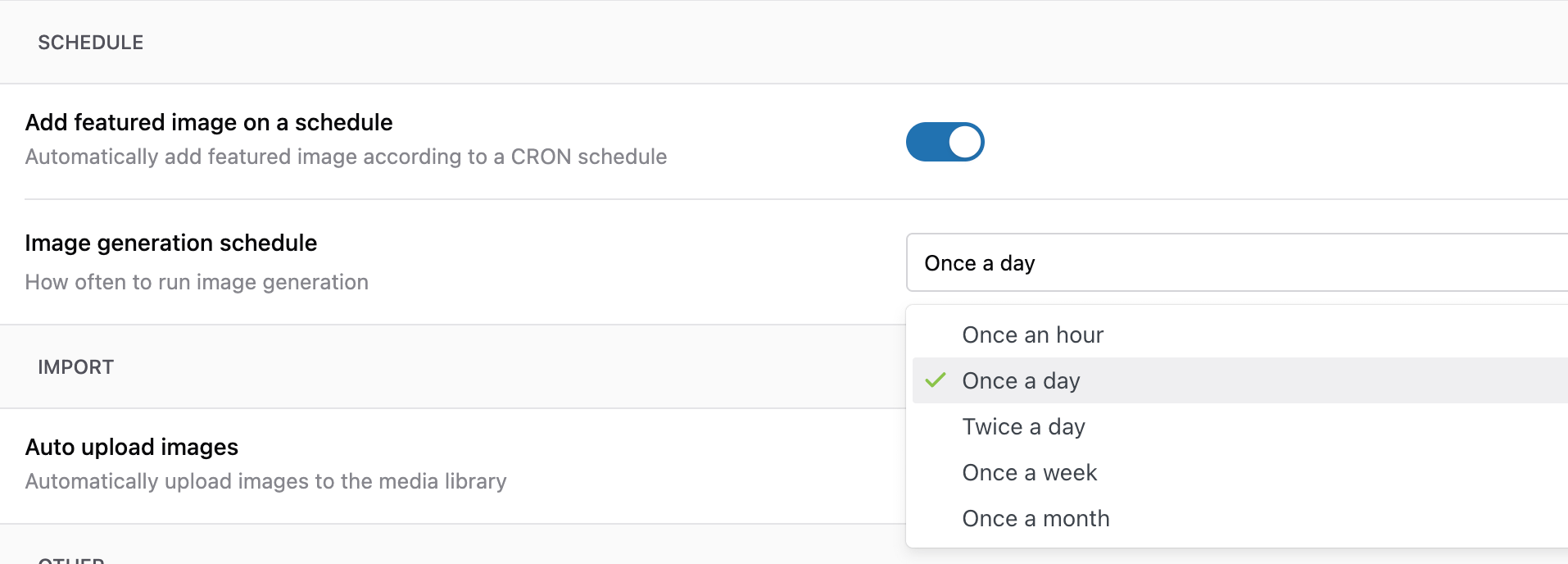
Task: Click the partially visible OTHER section header
Action: (71, 559)
